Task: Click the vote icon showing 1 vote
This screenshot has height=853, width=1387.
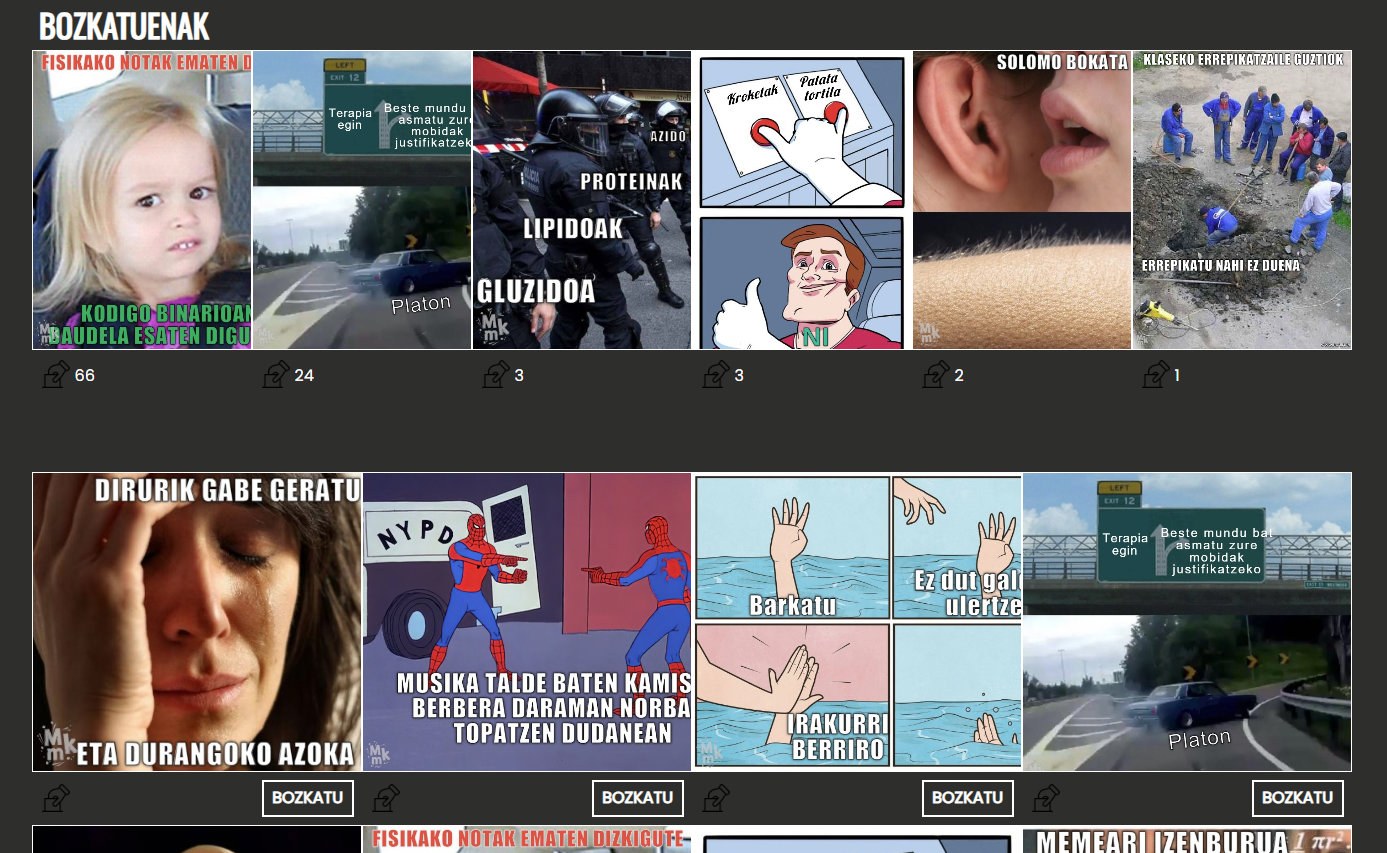Action: (1156, 375)
